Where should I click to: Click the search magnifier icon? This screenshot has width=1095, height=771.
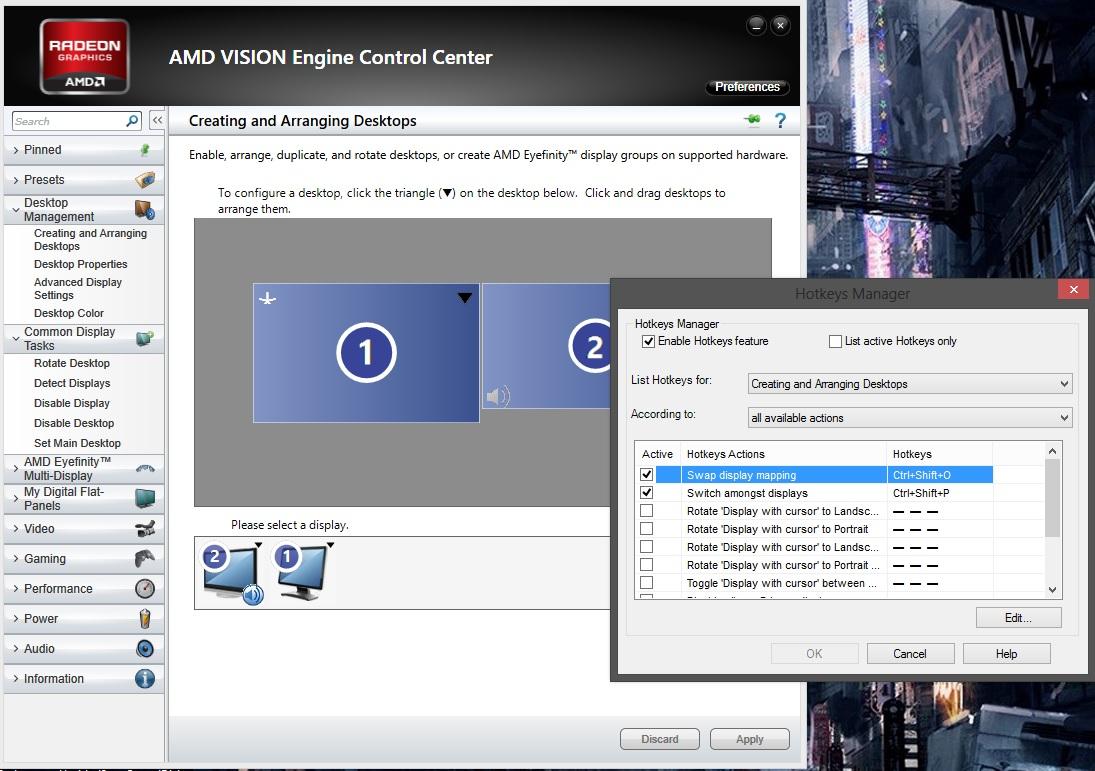(x=132, y=121)
